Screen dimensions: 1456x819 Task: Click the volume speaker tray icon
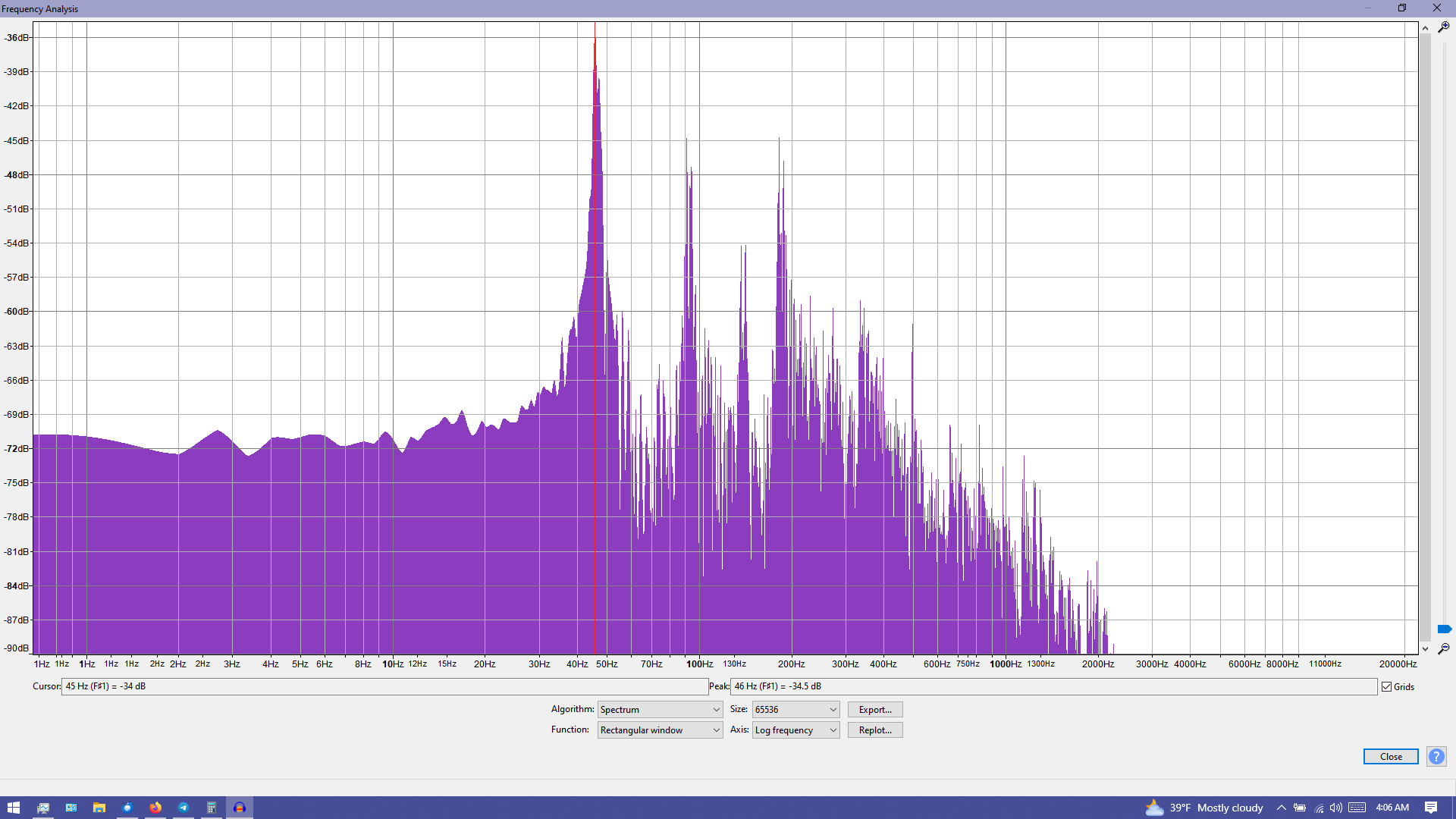tap(1336, 808)
